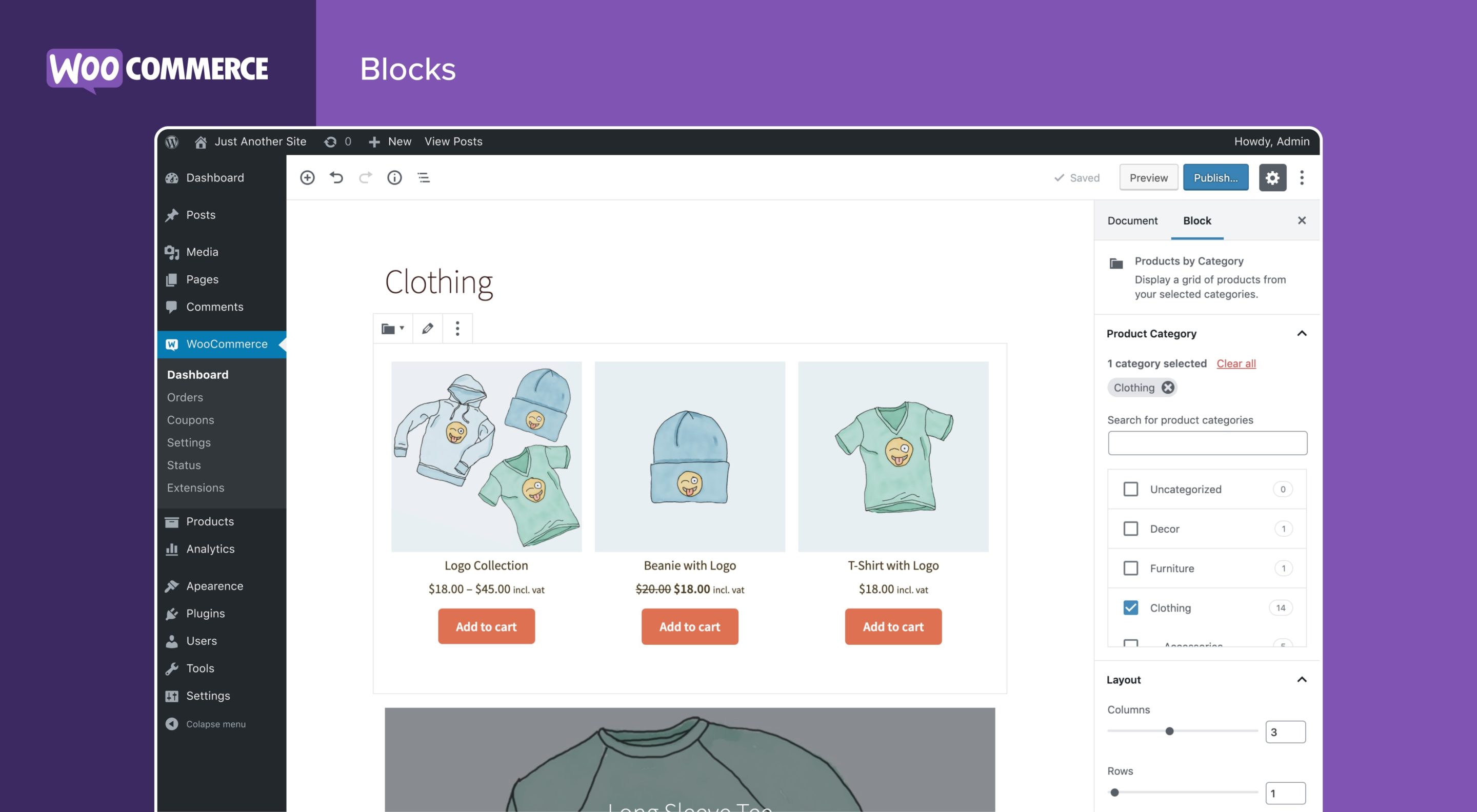Click the undo arrow icon
Viewport: 1477px width, 812px height.
[336, 177]
